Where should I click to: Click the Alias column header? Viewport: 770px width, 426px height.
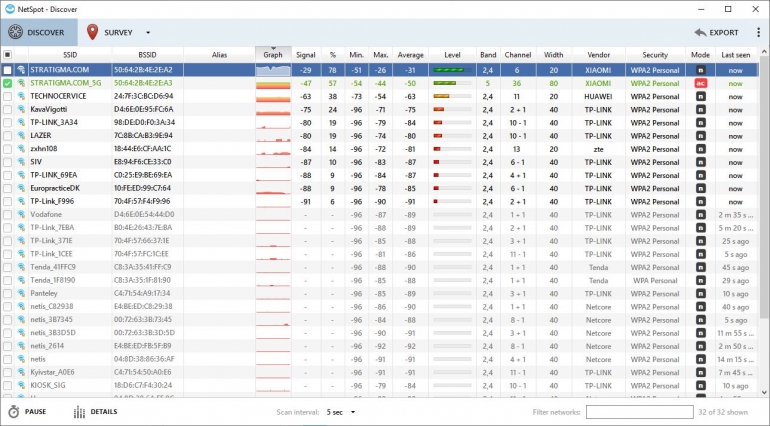219,55
